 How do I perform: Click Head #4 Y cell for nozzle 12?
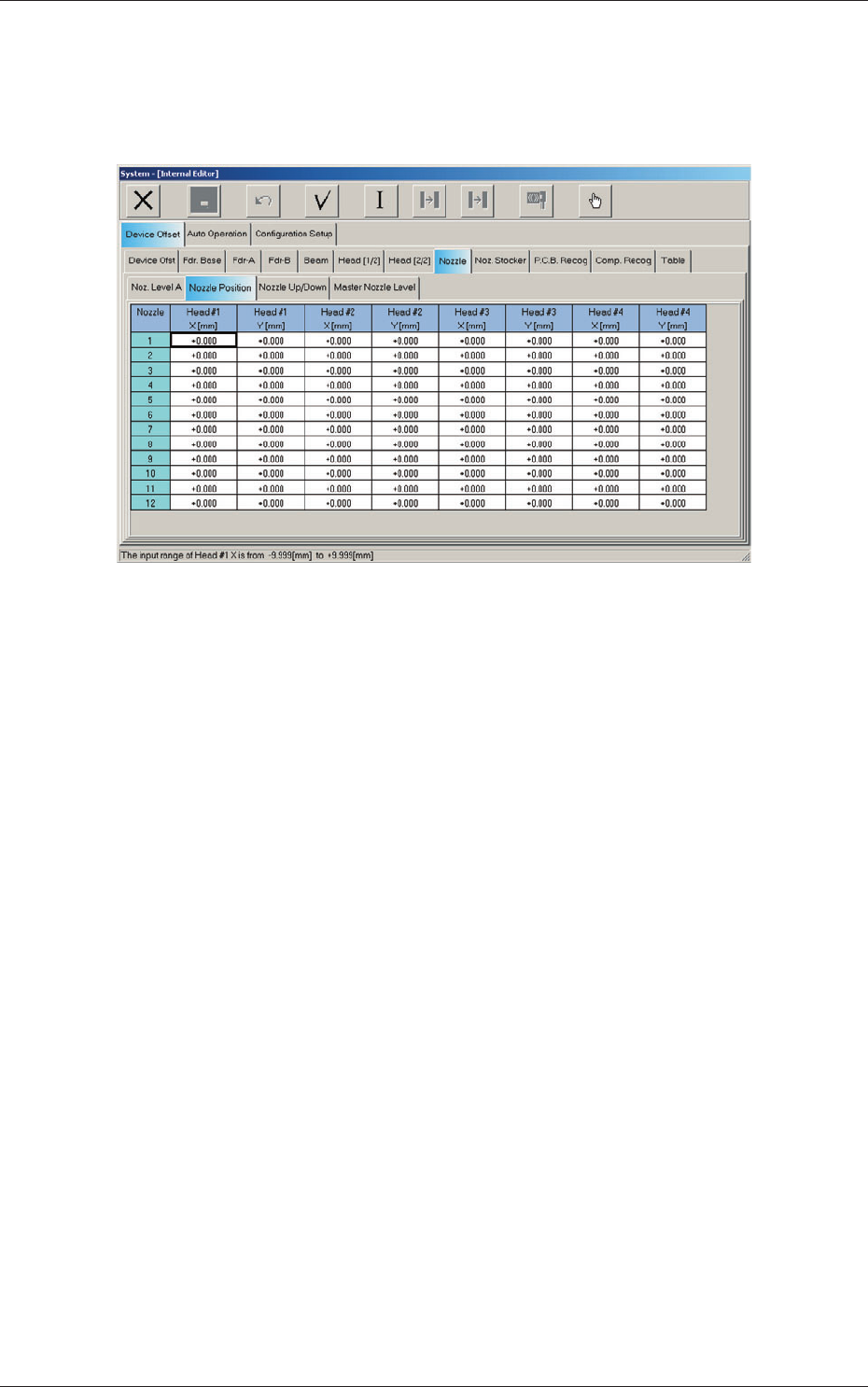[x=673, y=503]
